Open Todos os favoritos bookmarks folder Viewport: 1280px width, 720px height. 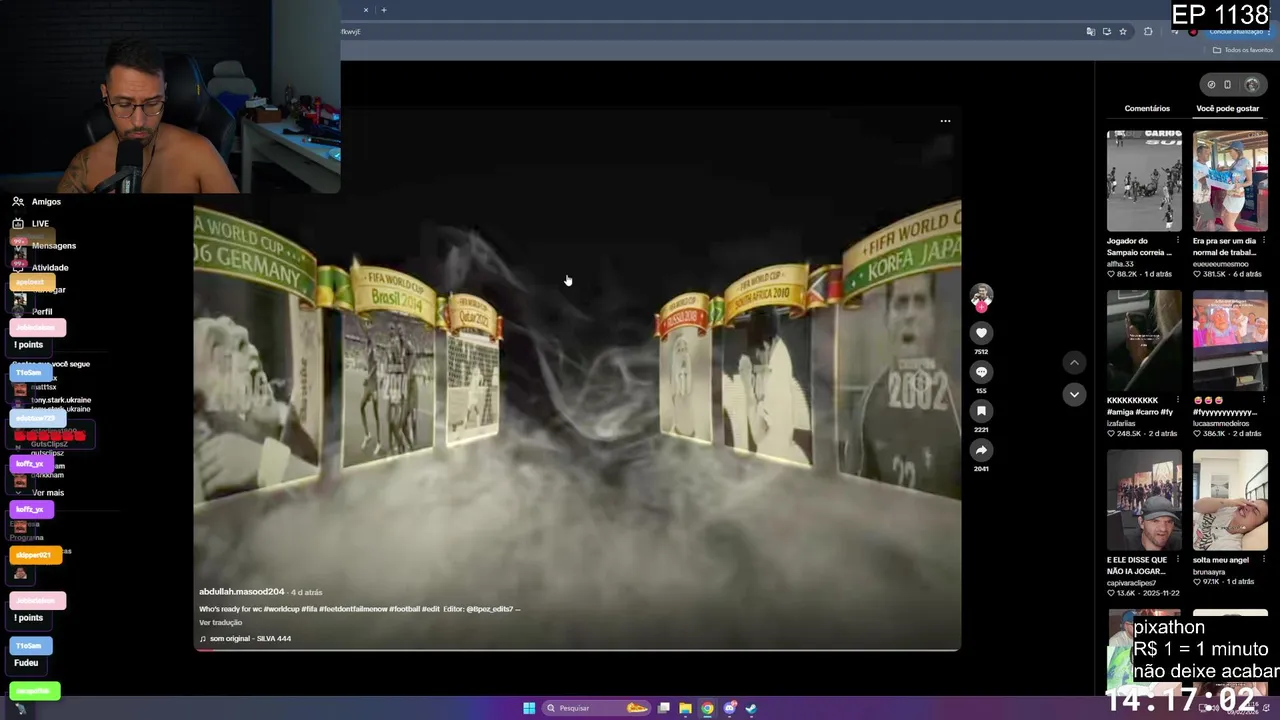(x=1244, y=50)
